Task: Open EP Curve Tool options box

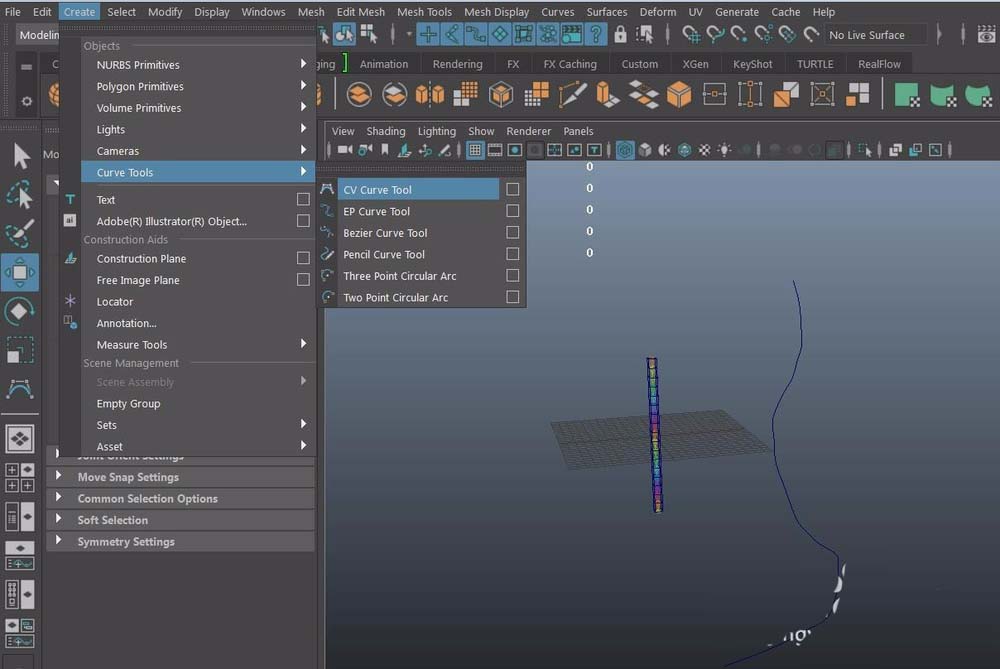Action: point(512,211)
